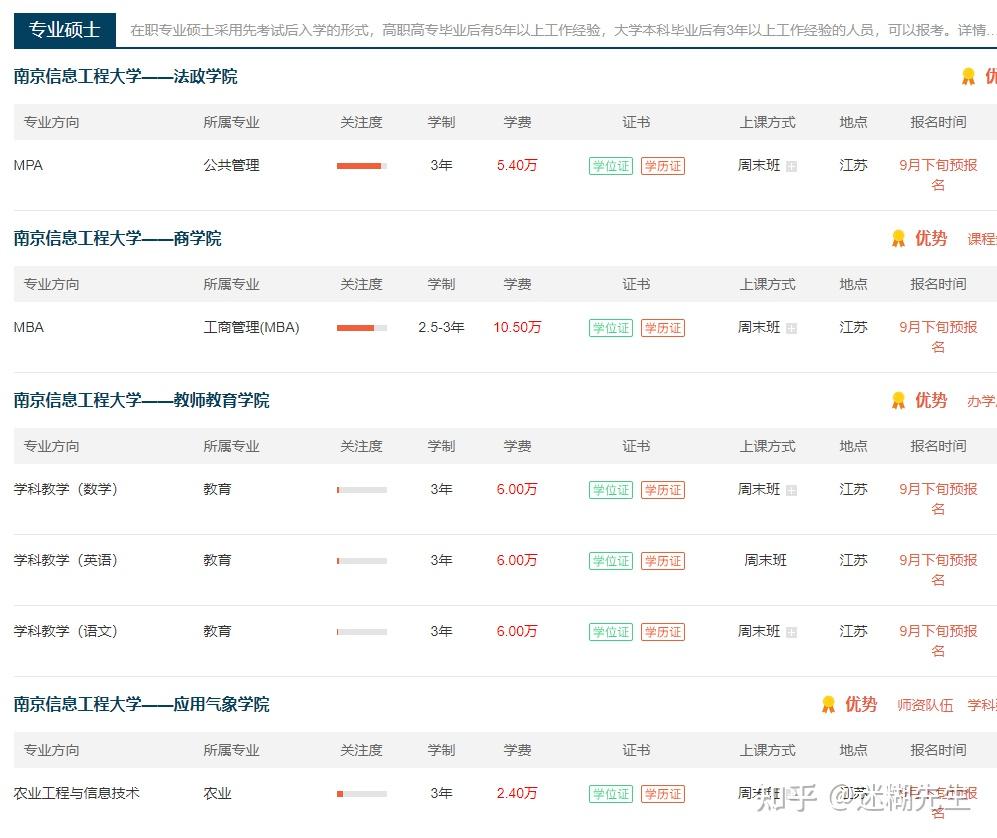This screenshot has height=838, width=997.
Task: Click 学位证 badge in 学科教学(英语) row
Action: [x=611, y=561]
